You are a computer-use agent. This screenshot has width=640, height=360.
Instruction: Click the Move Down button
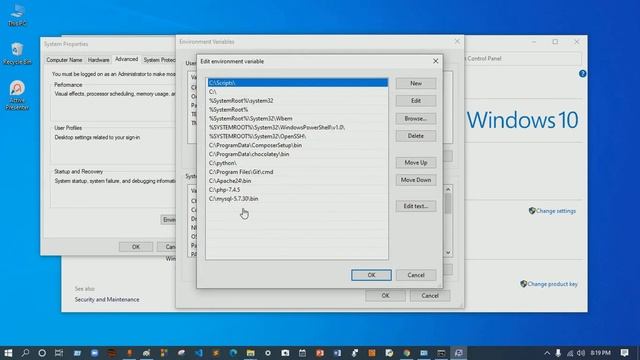(x=416, y=180)
